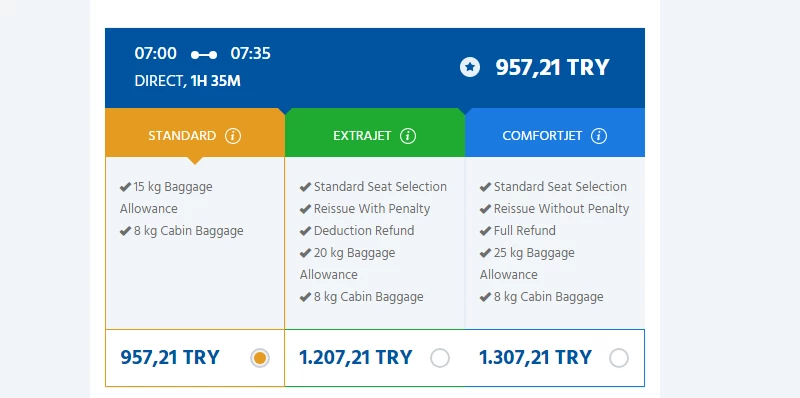Choose the 1.207,21 TRY ExtraJet radio button
The width and height of the screenshot is (800, 398).
[440, 358]
